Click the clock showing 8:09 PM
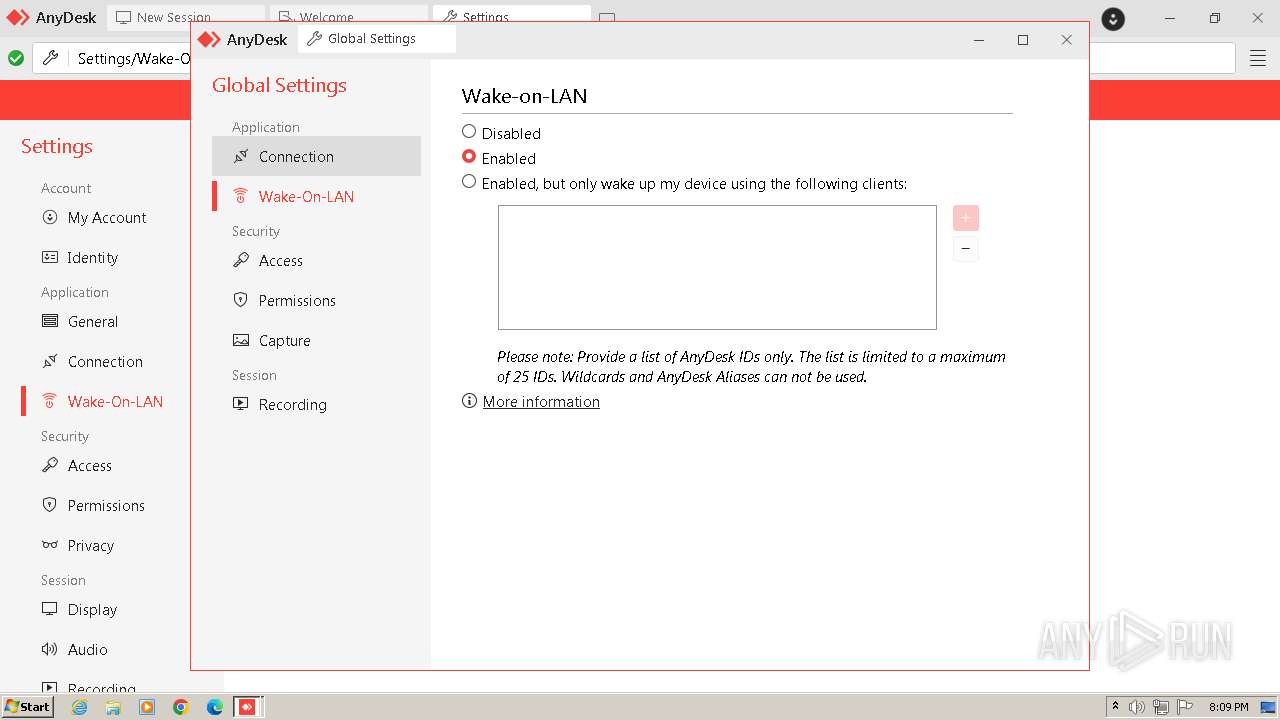Screen dimensions: 1280x720 point(1228,707)
